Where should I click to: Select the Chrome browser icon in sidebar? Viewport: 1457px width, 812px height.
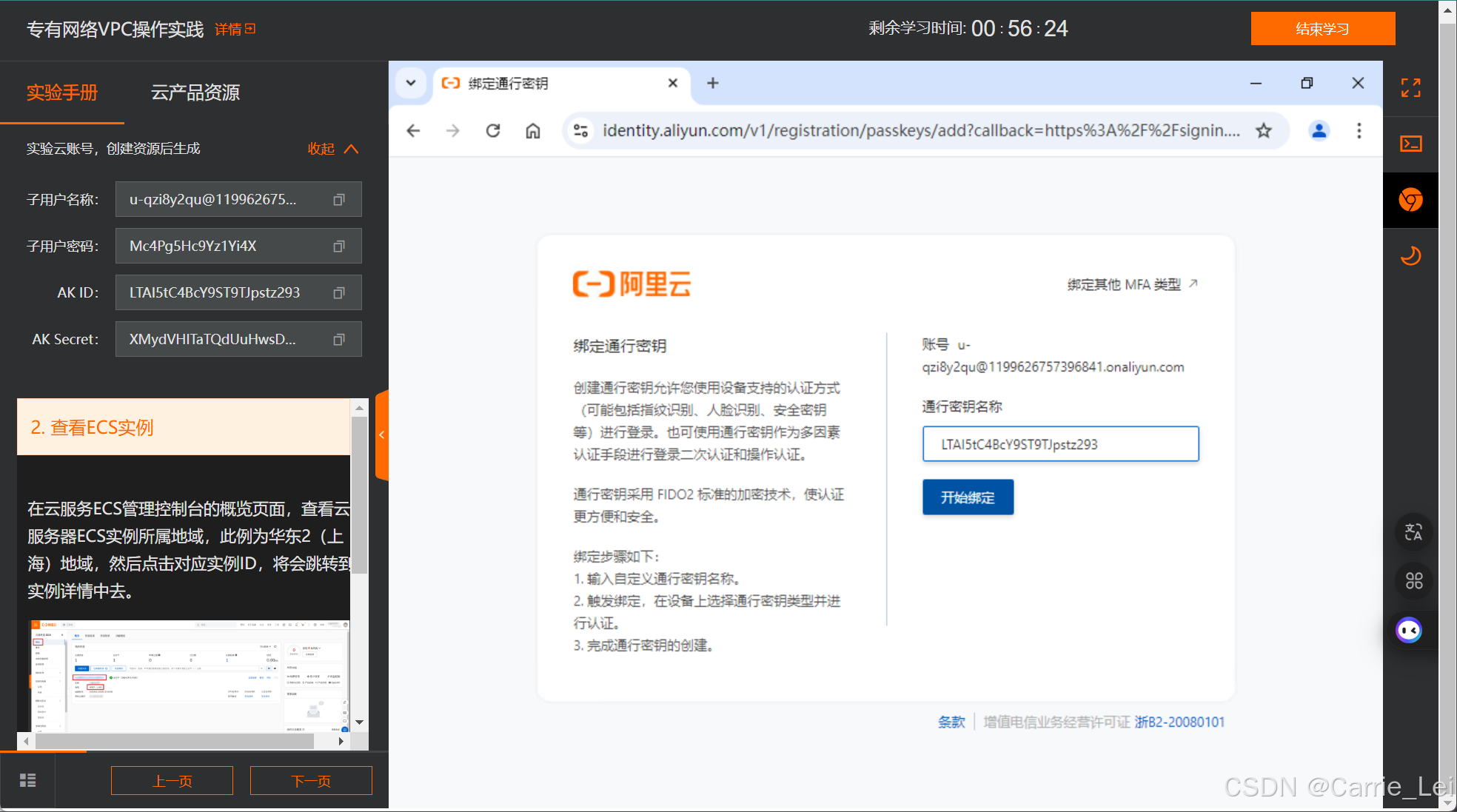[1411, 200]
